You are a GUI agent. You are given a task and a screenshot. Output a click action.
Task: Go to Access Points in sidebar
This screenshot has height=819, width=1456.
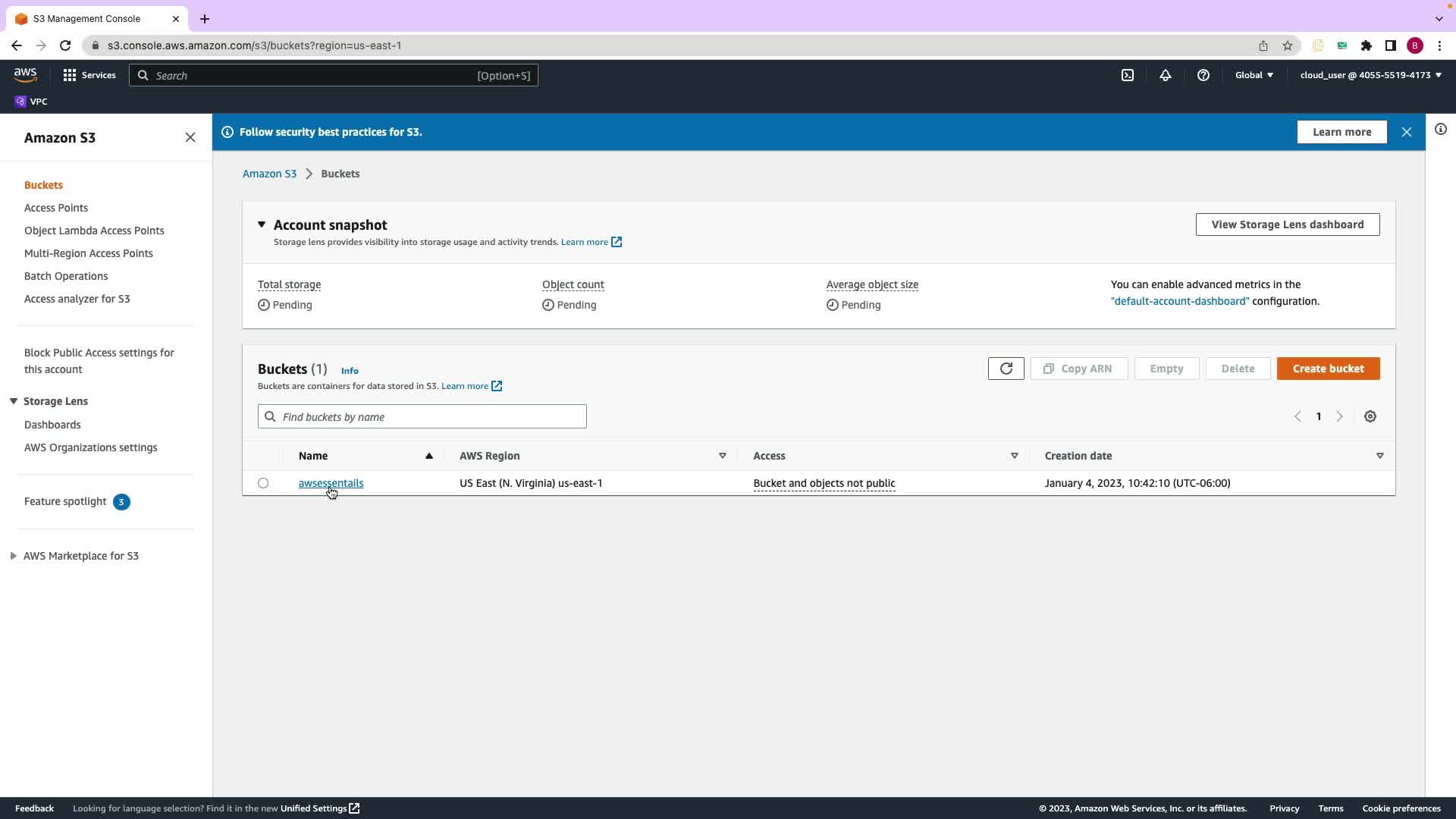point(56,208)
